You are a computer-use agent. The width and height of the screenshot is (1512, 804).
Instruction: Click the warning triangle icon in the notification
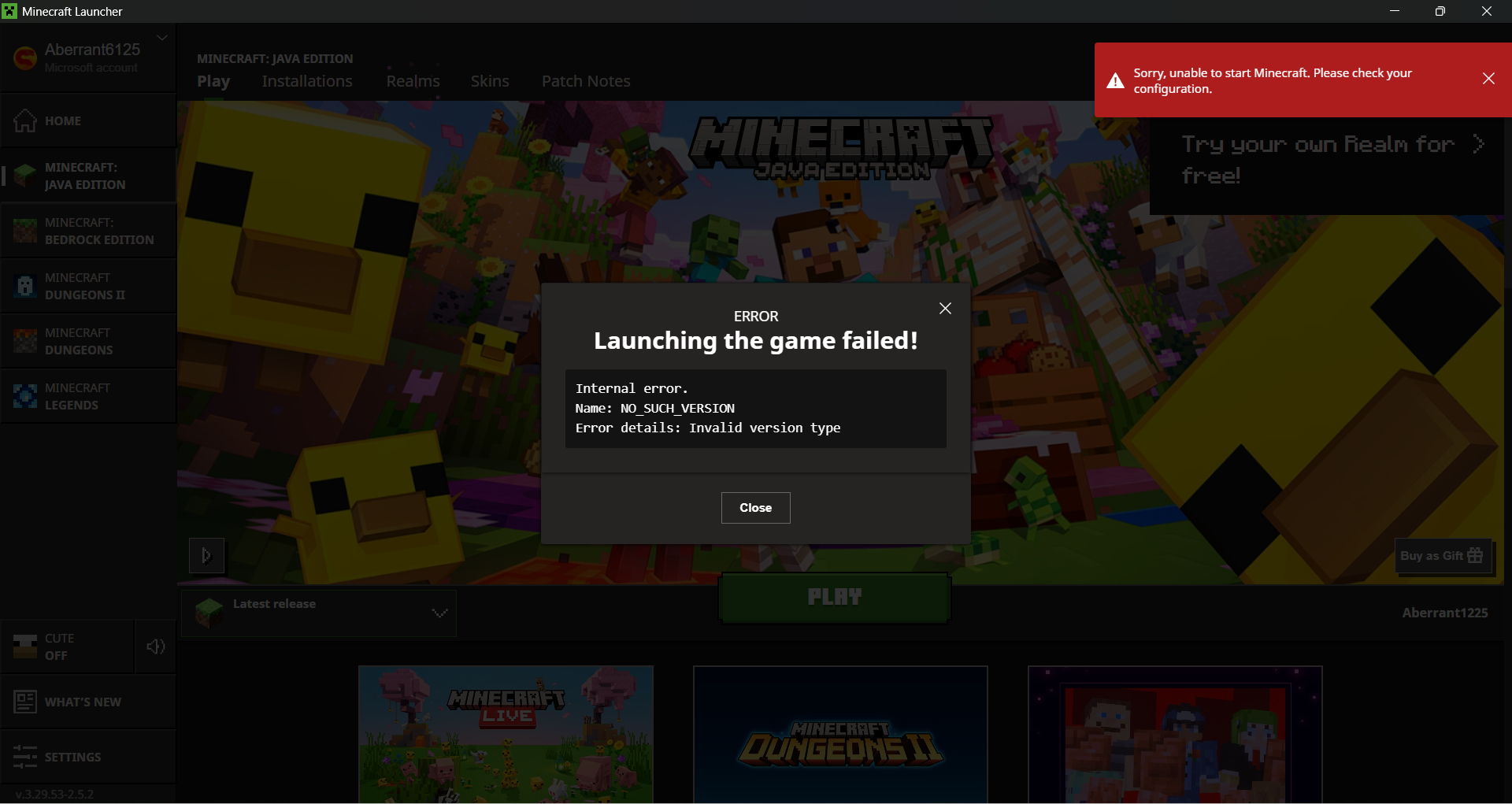1115,80
